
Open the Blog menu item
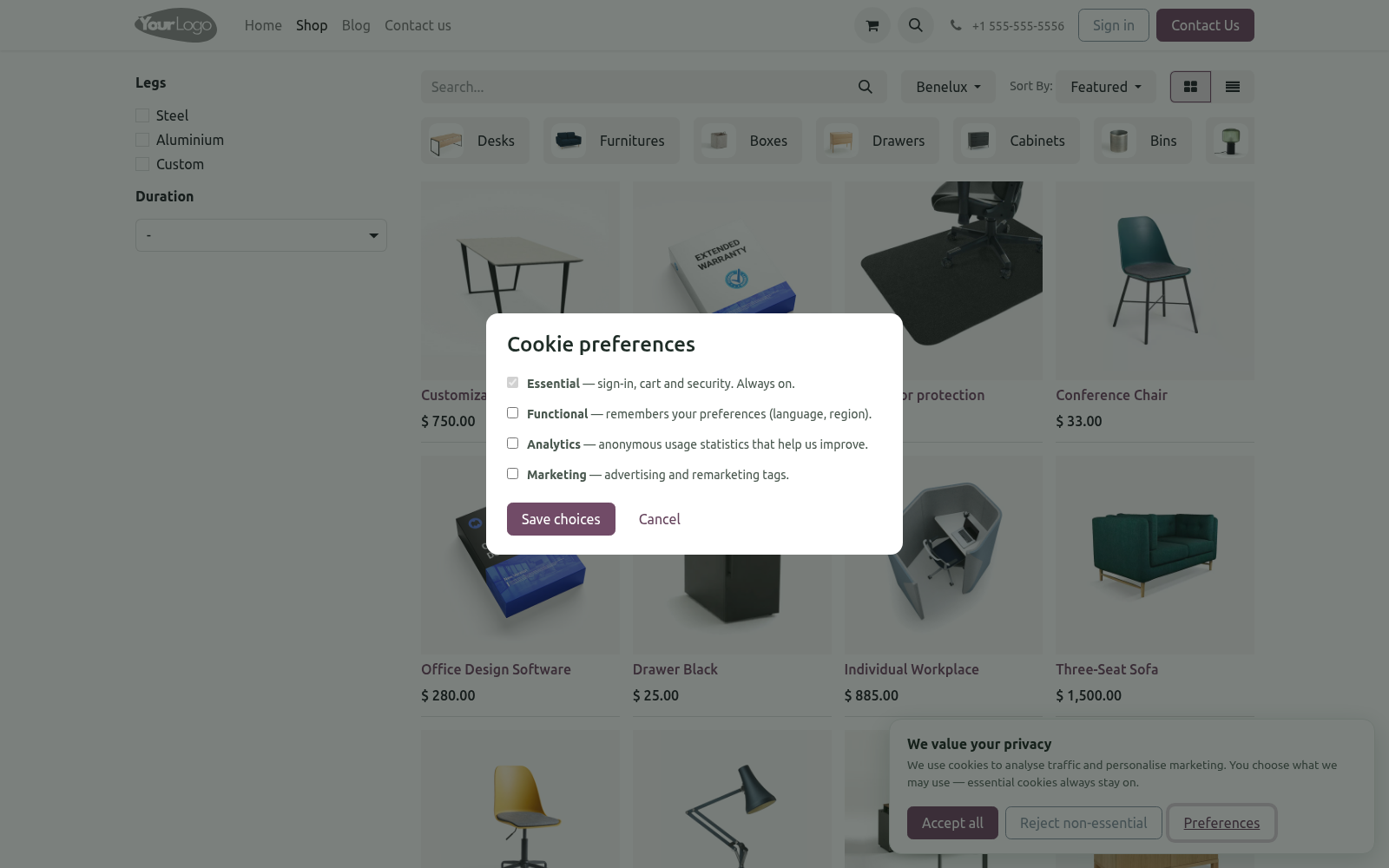click(x=356, y=25)
